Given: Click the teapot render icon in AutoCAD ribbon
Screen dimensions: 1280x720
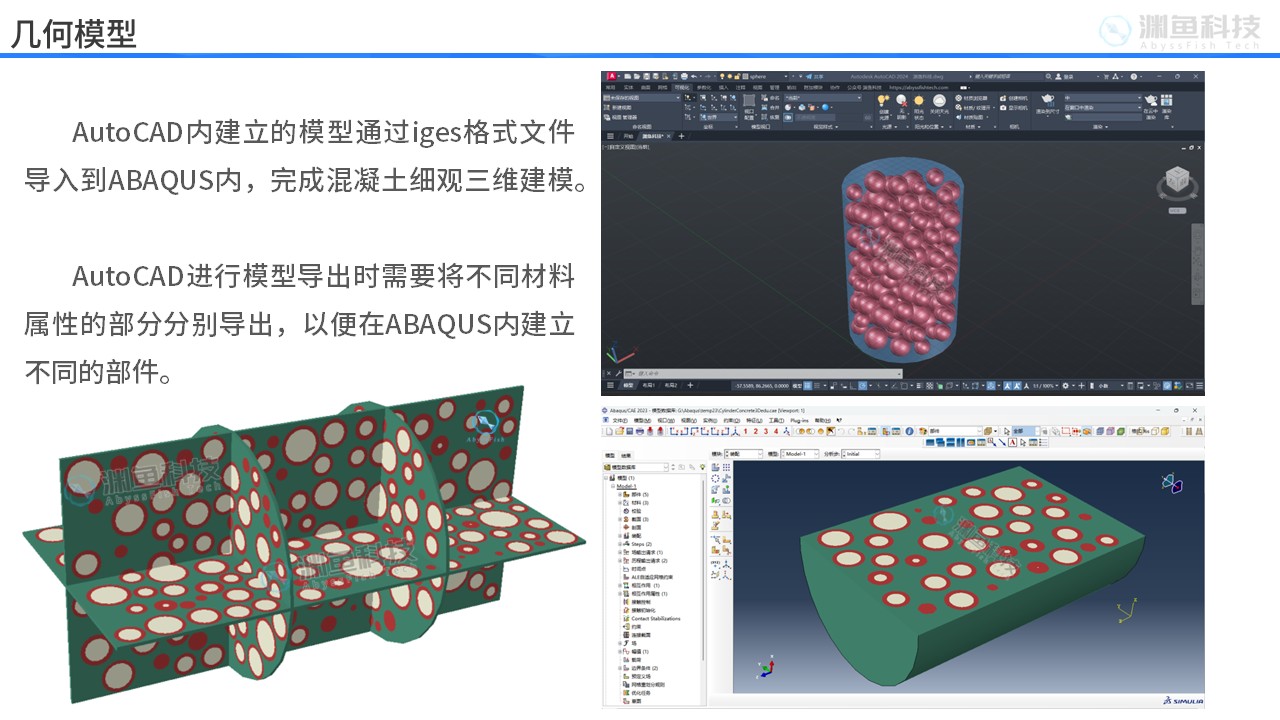Looking at the screenshot, I should [x=1047, y=100].
